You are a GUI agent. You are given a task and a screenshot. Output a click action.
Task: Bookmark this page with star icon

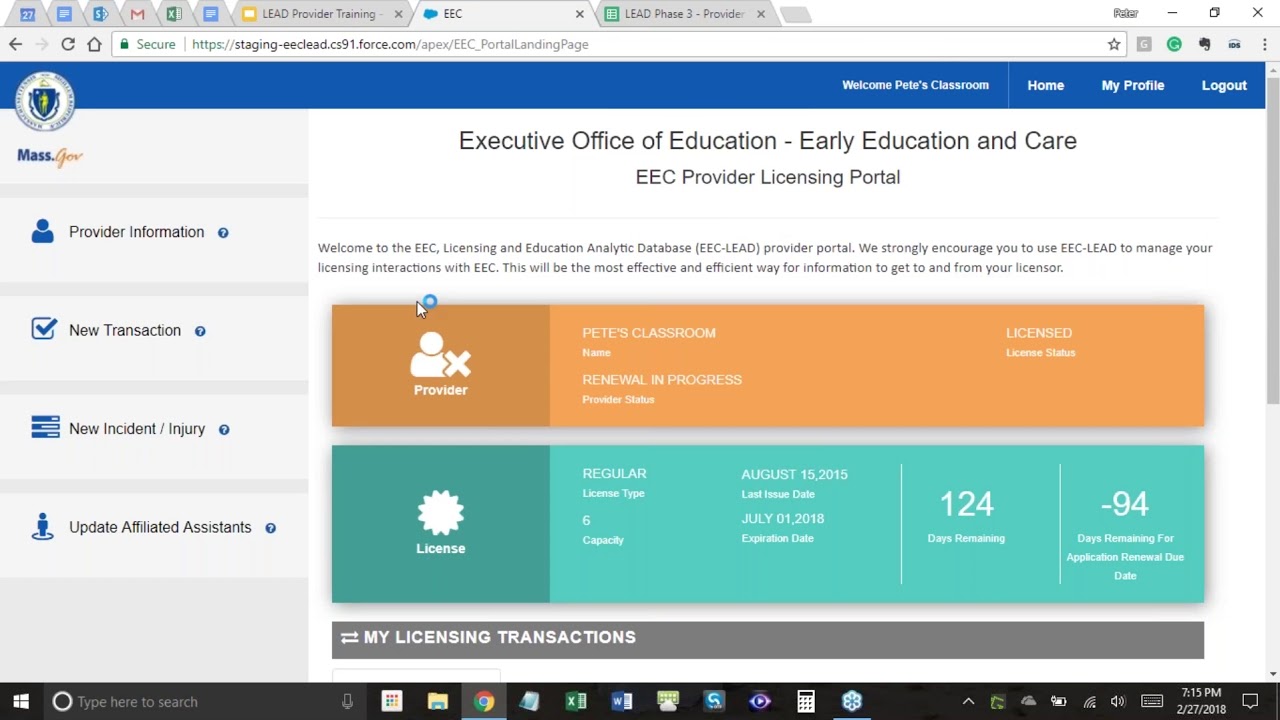(x=1114, y=44)
